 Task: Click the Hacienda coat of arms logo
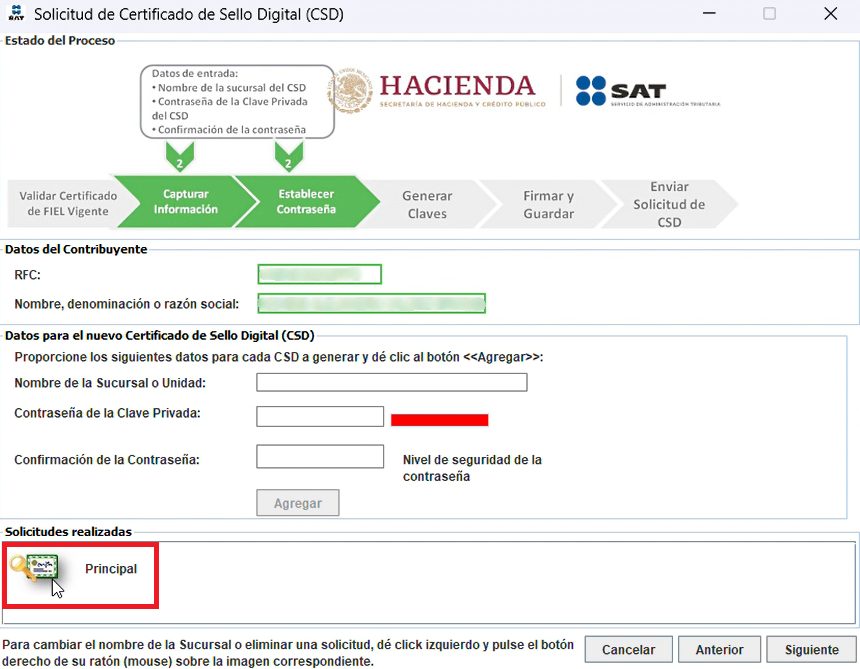(x=350, y=91)
